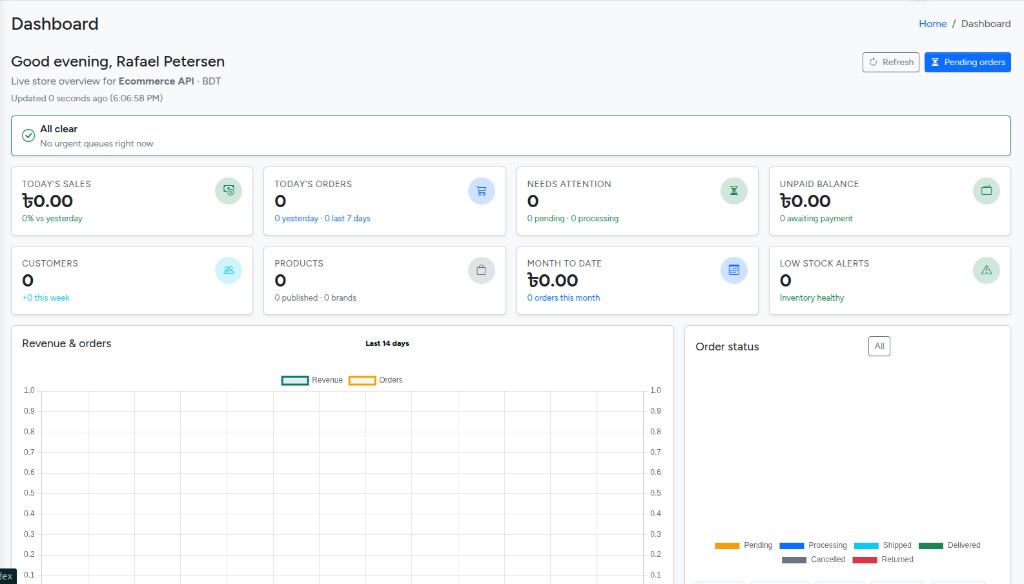Click the Low Stock Alerts card heading
This screenshot has width=1024, height=584.
point(824,263)
